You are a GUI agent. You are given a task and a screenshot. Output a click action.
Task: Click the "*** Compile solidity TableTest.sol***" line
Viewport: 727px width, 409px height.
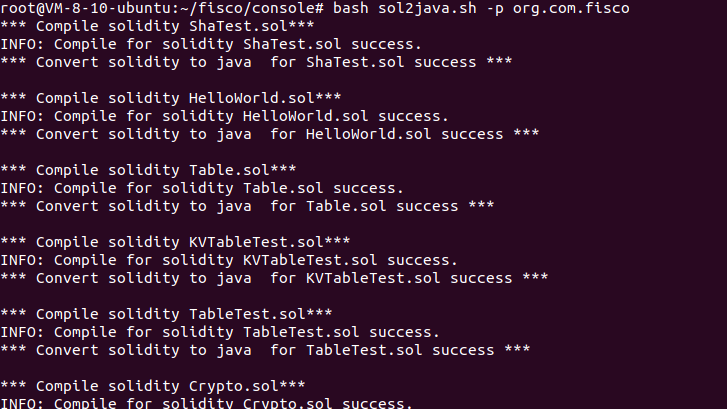(x=166, y=314)
